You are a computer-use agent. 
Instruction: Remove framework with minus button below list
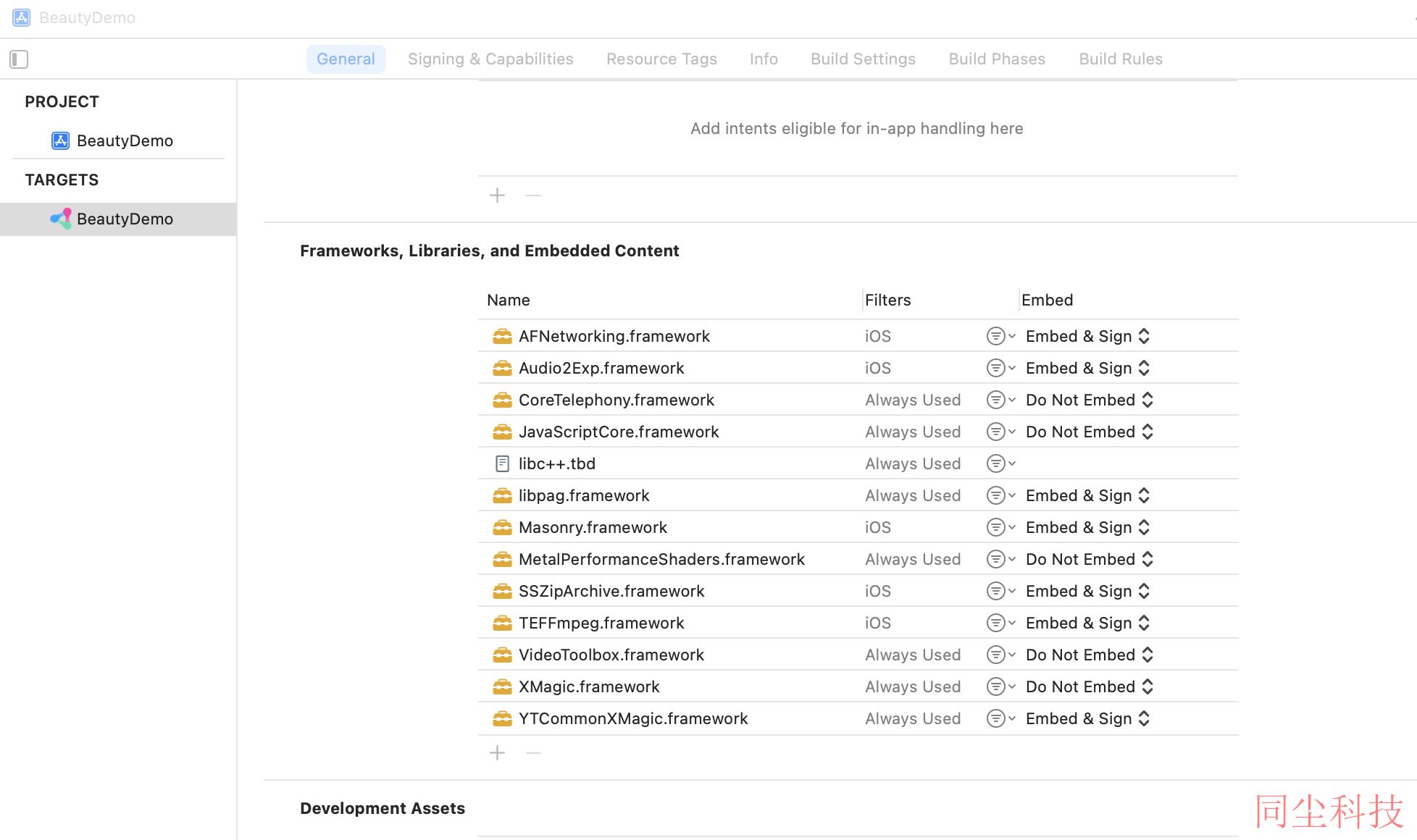tap(533, 753)
